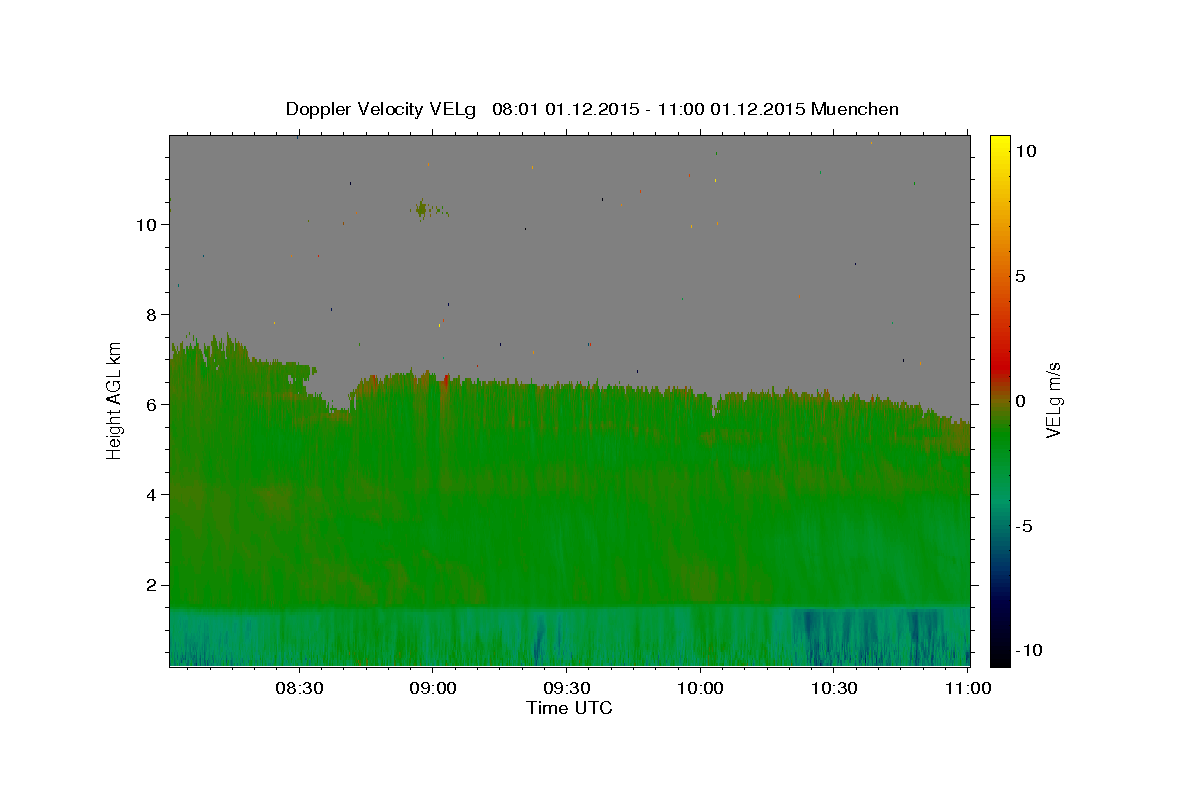The height and width of the screenshot is (800, 1200).
Task: Click the colorbar tick label -5
Action: click(x=1024, y=526)
